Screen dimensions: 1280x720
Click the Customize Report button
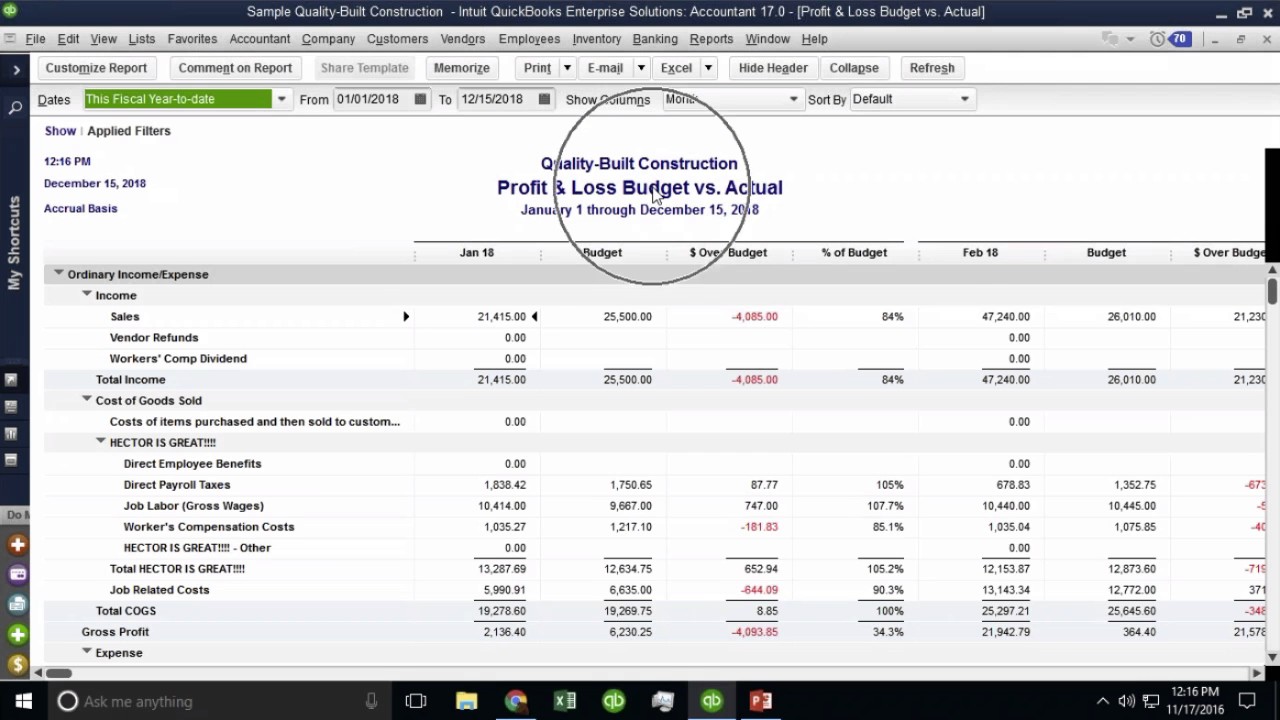pyautogui.click(x=96, y=68)
